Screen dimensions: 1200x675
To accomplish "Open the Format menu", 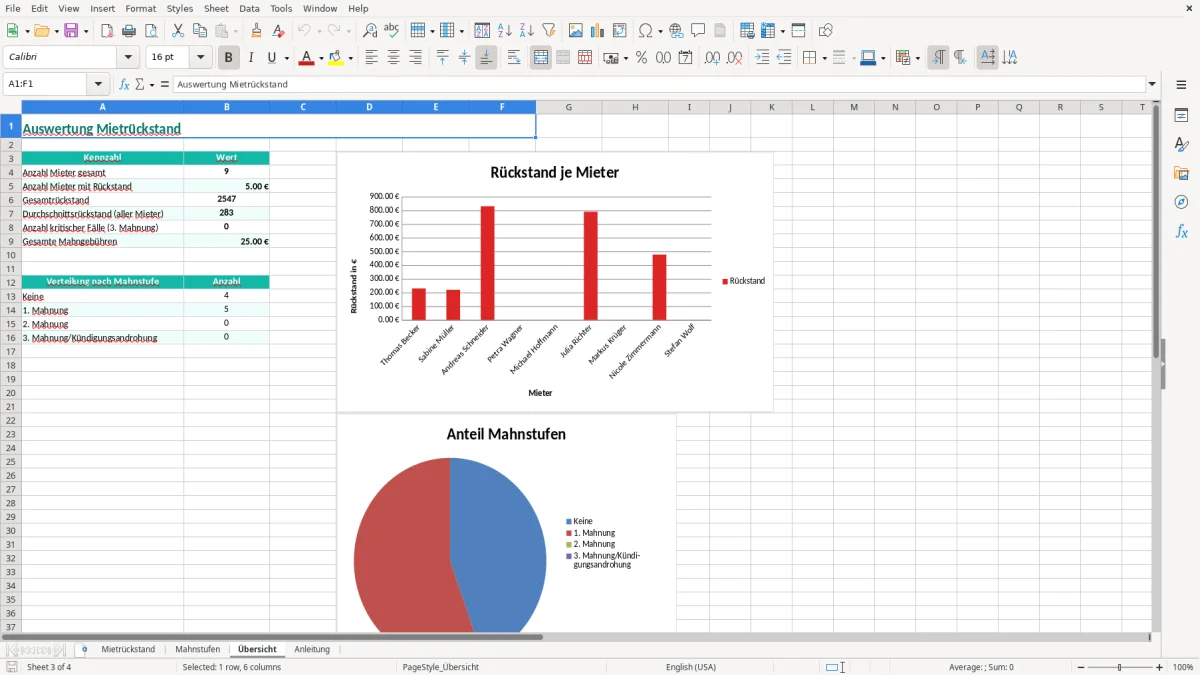I will point(140,8).
